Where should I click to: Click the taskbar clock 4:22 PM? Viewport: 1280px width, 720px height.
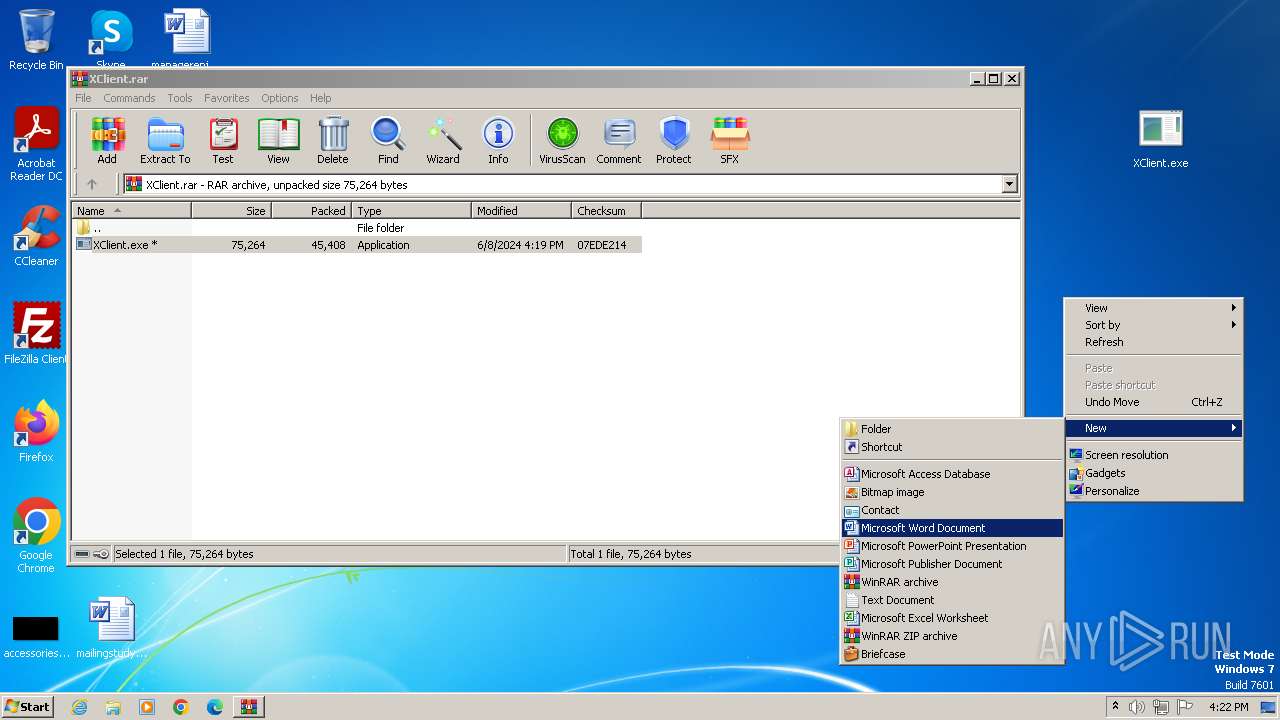[1228, 707]
